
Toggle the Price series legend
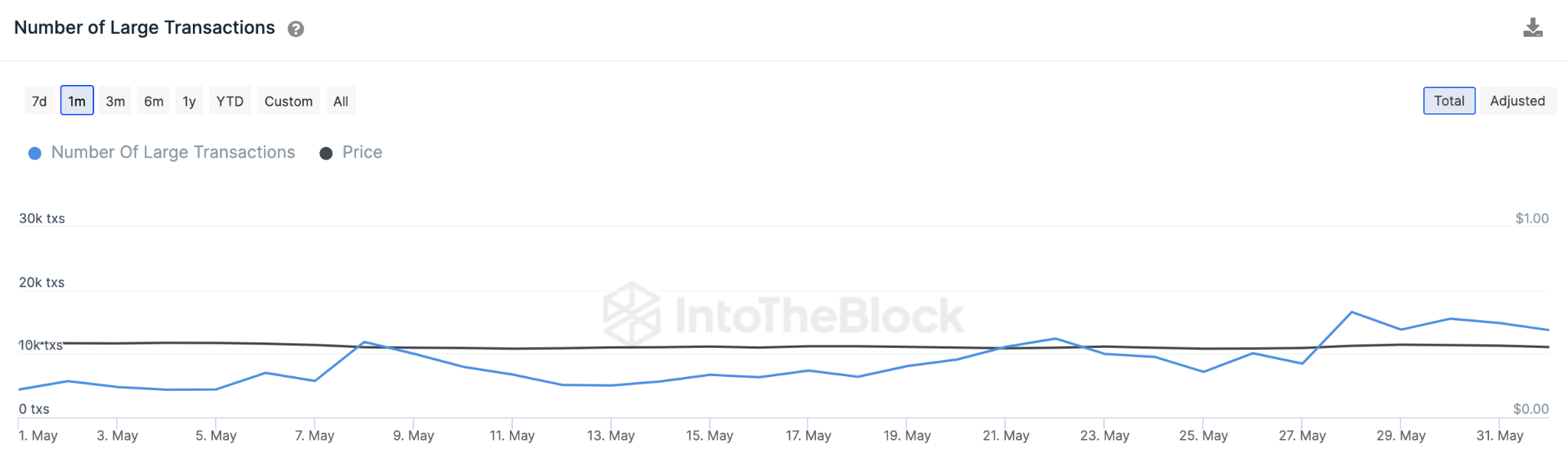pos(362,152)
